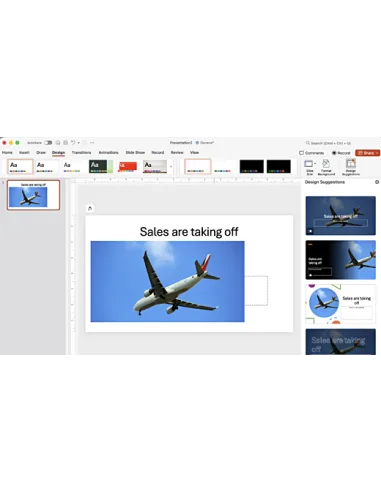Select the second white color variant

pyautogui.click(x=225, y=166)
